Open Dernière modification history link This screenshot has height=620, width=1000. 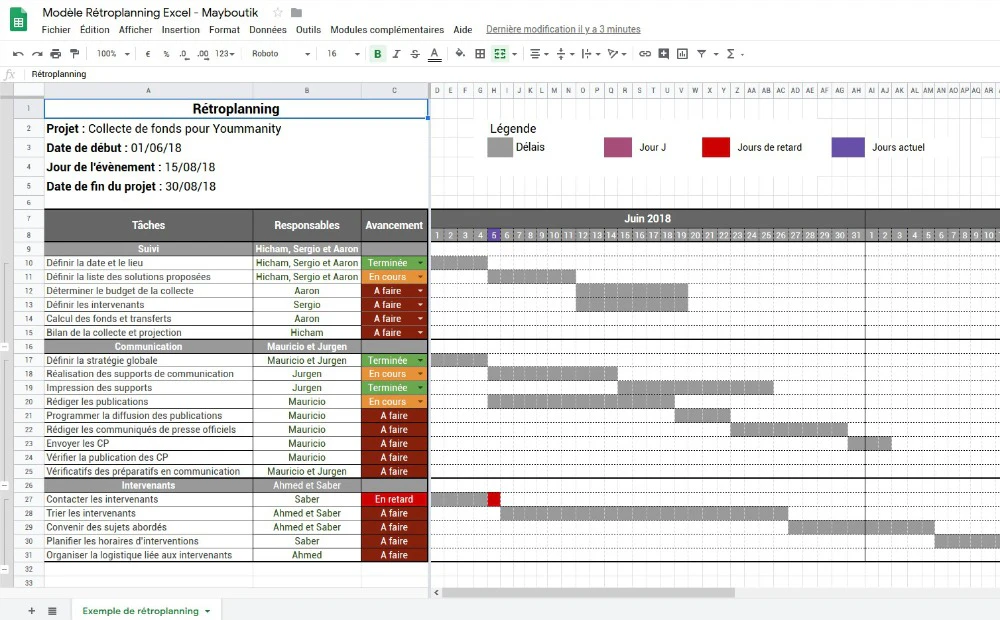pos(563,29)
